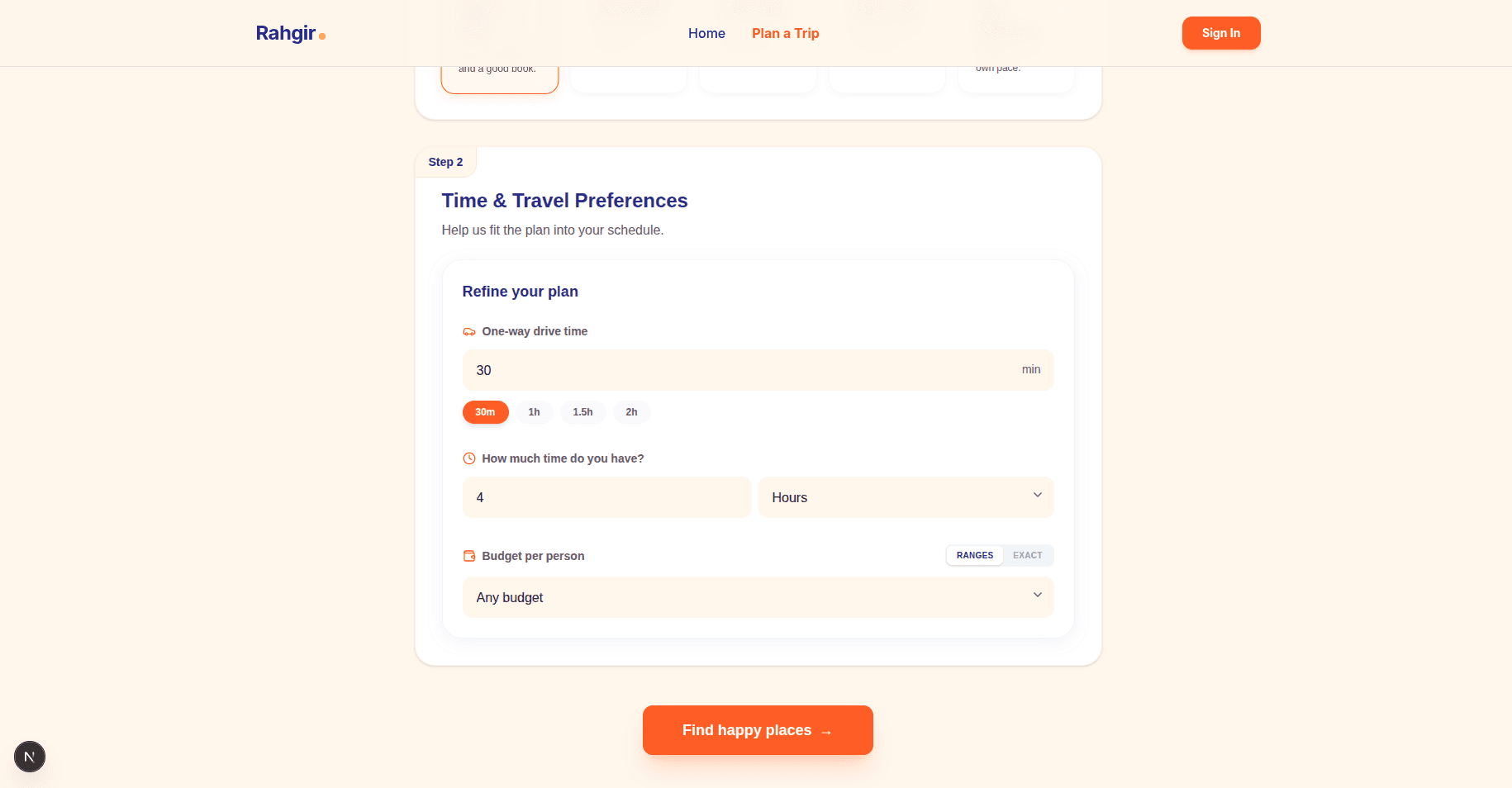Select the 1.5h drive time chip
Screen dimensions: 1512x788
point(582,412)
